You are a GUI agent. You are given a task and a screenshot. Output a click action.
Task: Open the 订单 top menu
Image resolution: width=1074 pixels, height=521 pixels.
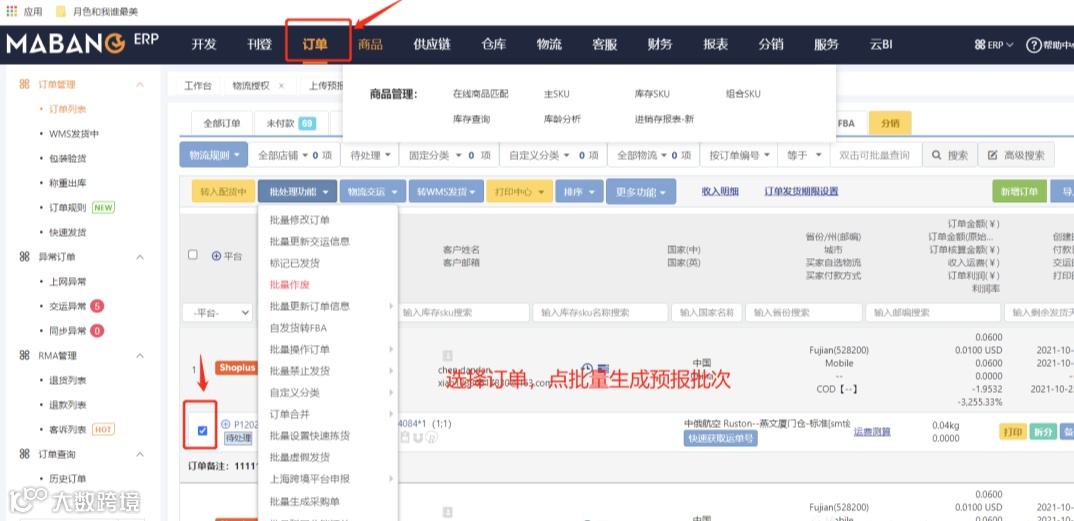click(315, 45)
